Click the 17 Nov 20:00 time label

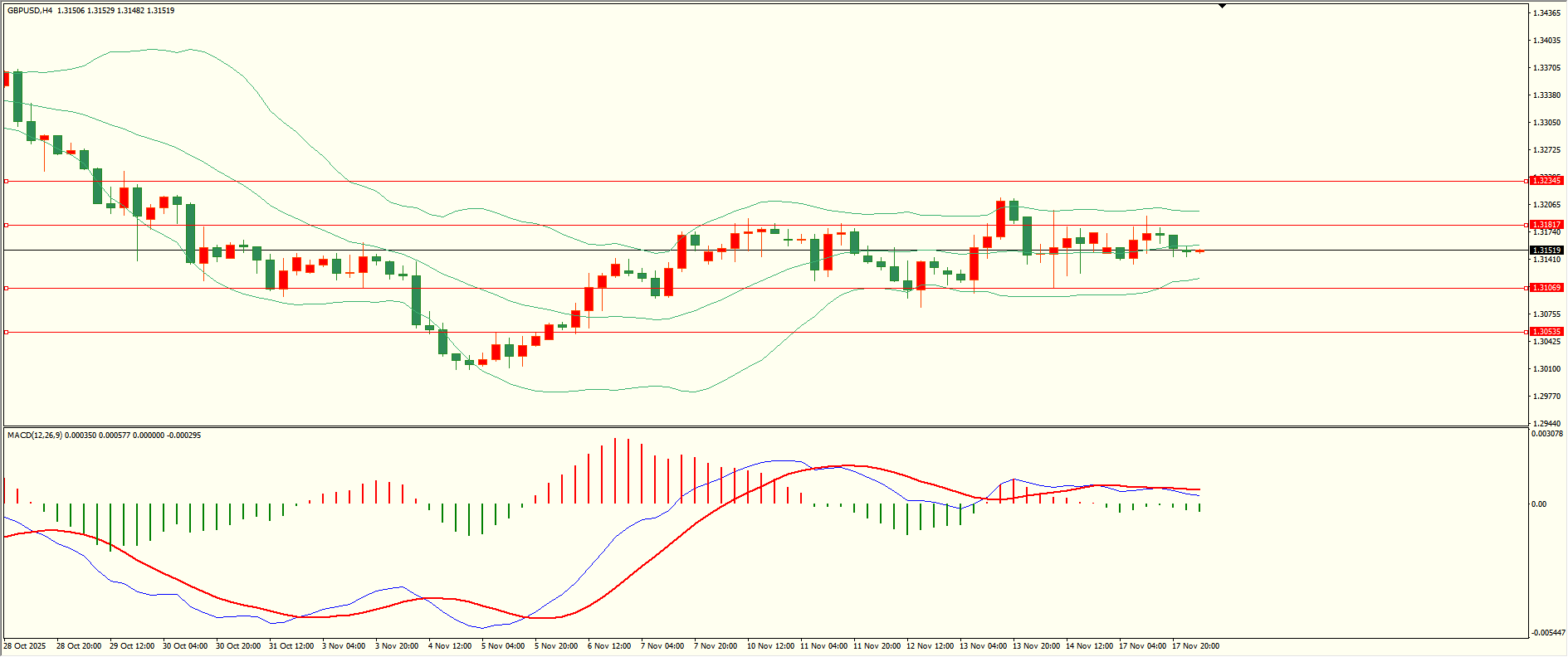1195,646
